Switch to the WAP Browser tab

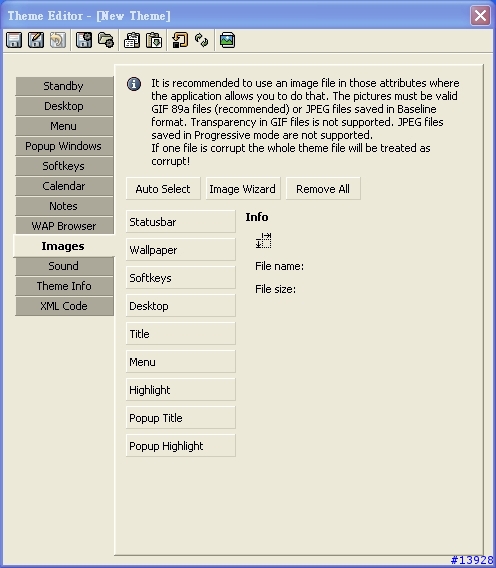pos(64,226)
